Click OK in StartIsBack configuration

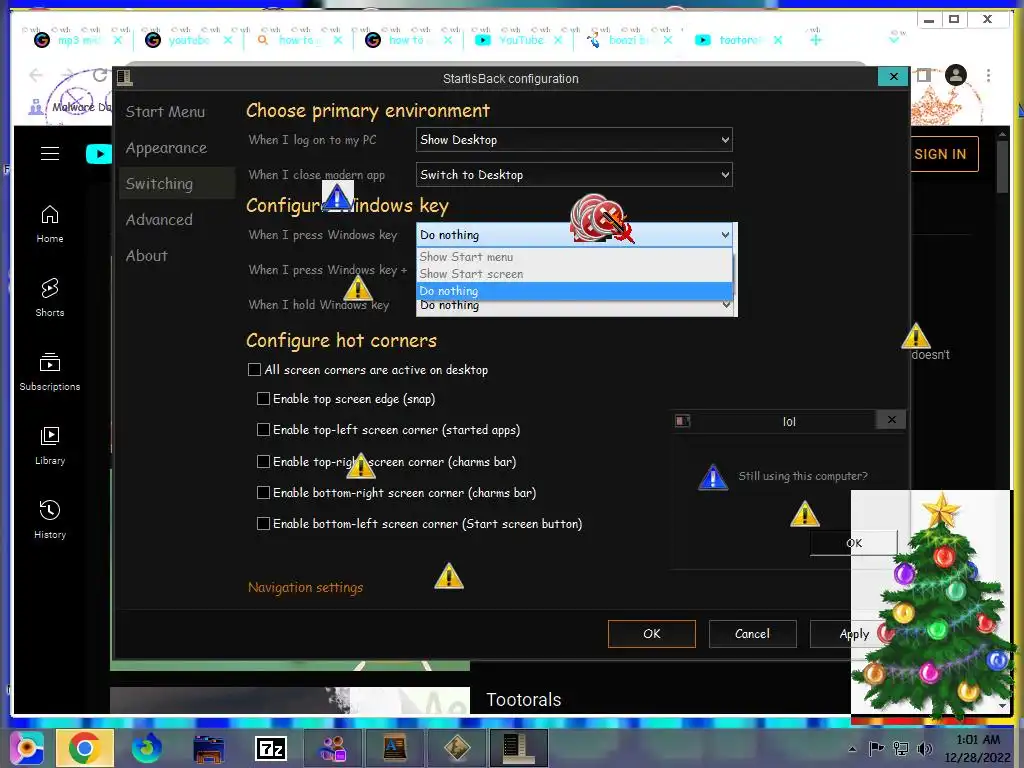[652, 633]
